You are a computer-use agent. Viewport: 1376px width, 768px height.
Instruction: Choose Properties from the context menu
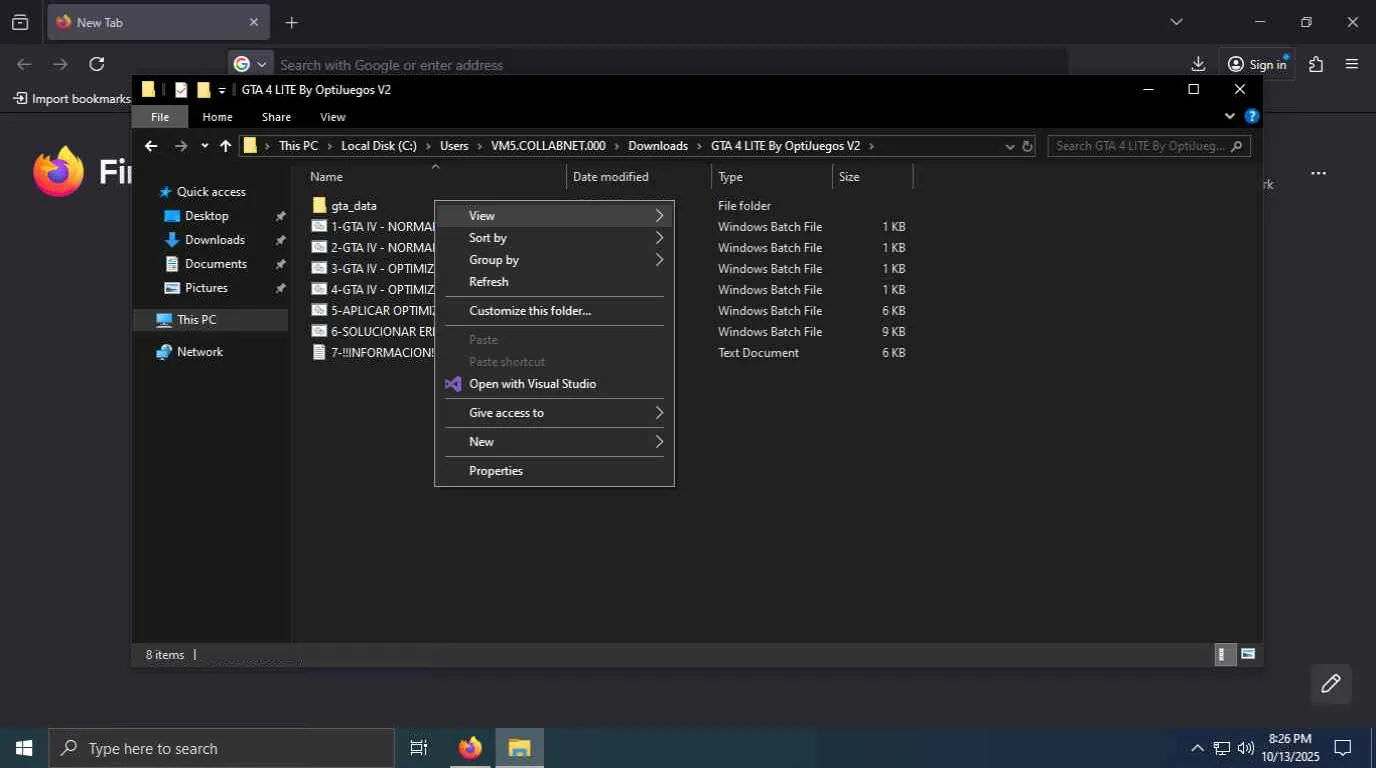coord(554,471)
